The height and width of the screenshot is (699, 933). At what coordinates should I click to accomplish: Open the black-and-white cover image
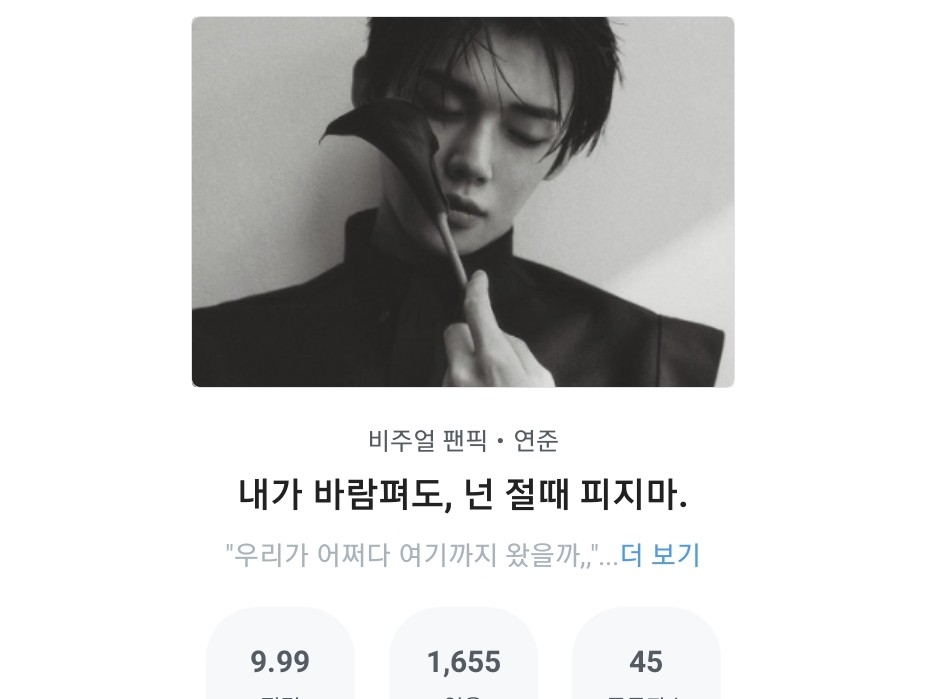tap(463, 202)
